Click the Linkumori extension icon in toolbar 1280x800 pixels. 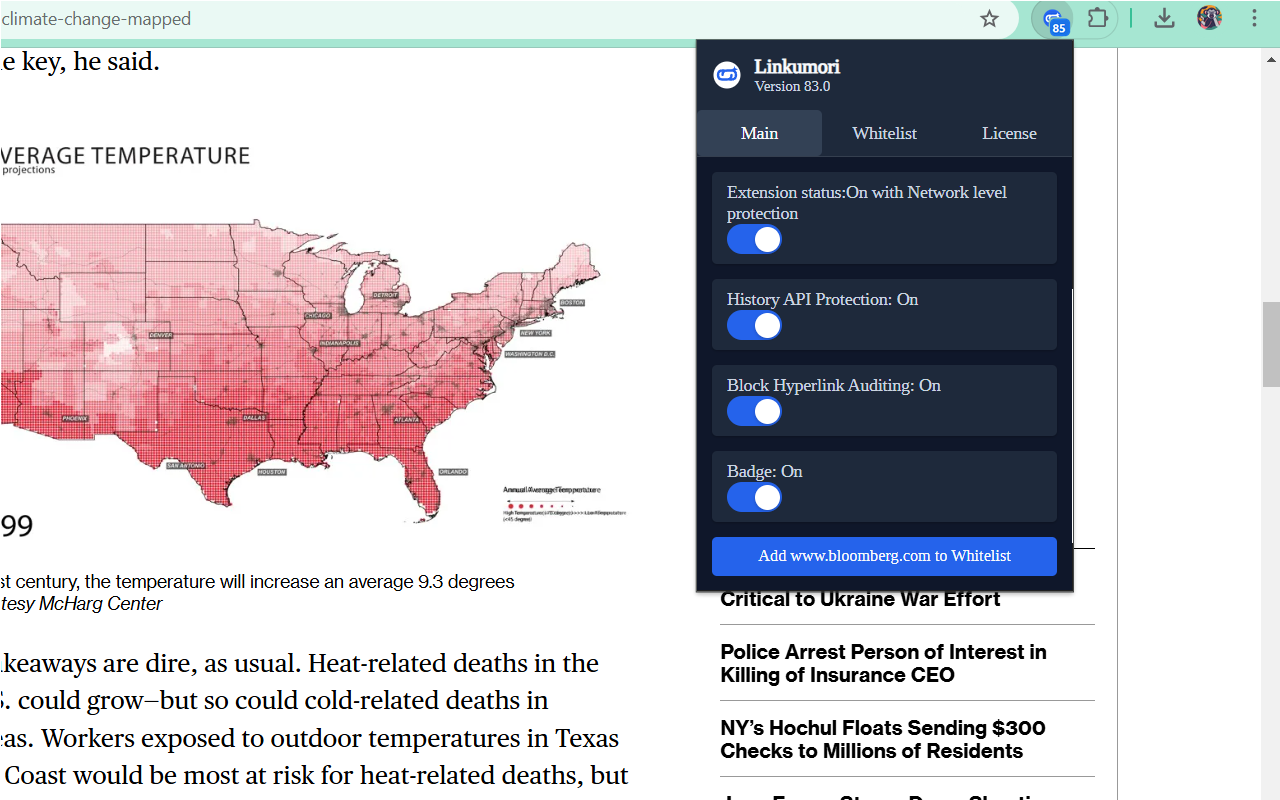[1053, 19]
